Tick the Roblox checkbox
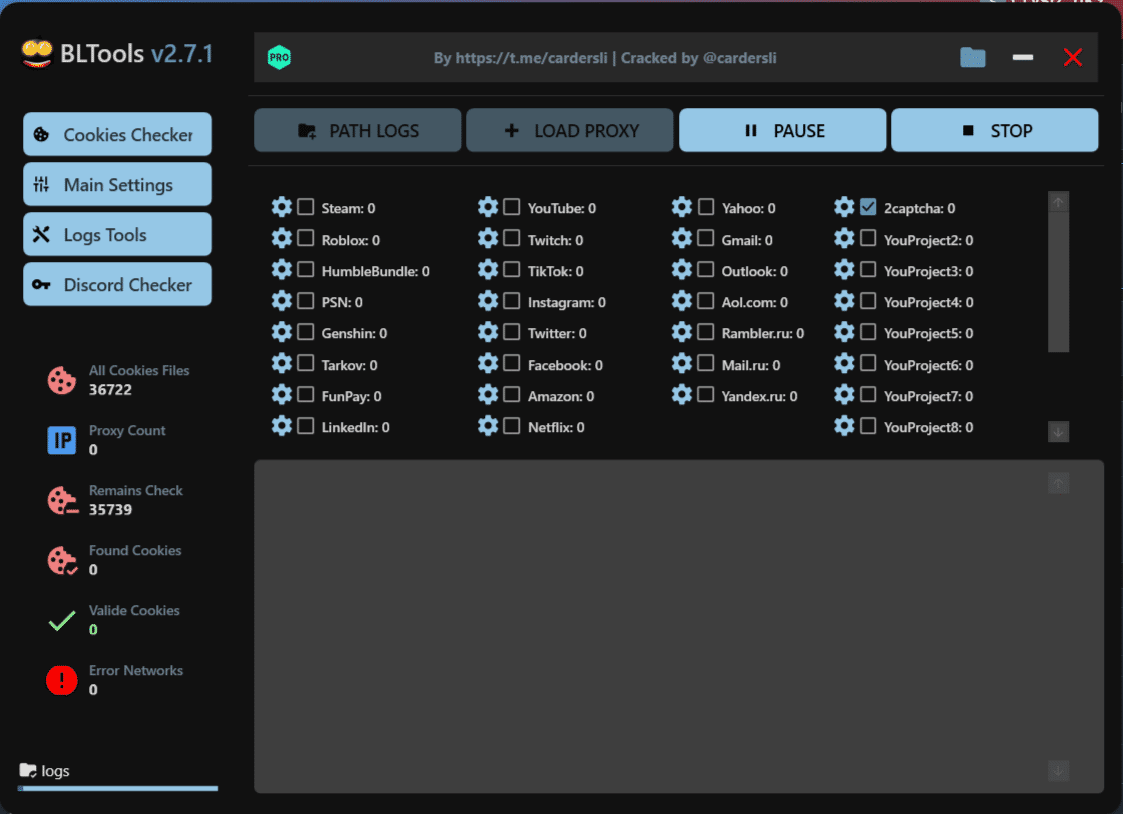The image size is (1123, 814). tap(306, 240)
